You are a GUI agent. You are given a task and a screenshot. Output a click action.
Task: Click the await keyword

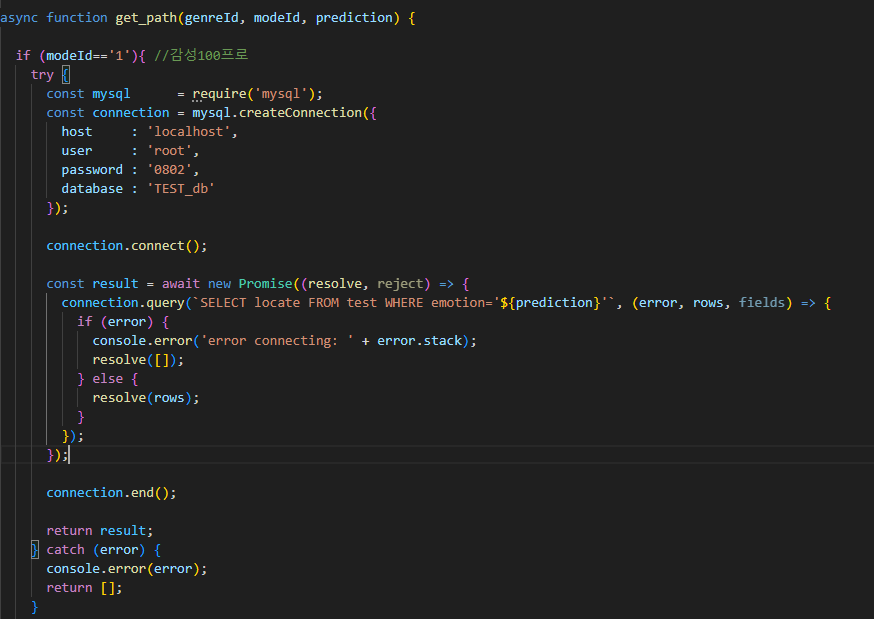tap(181, 284)
